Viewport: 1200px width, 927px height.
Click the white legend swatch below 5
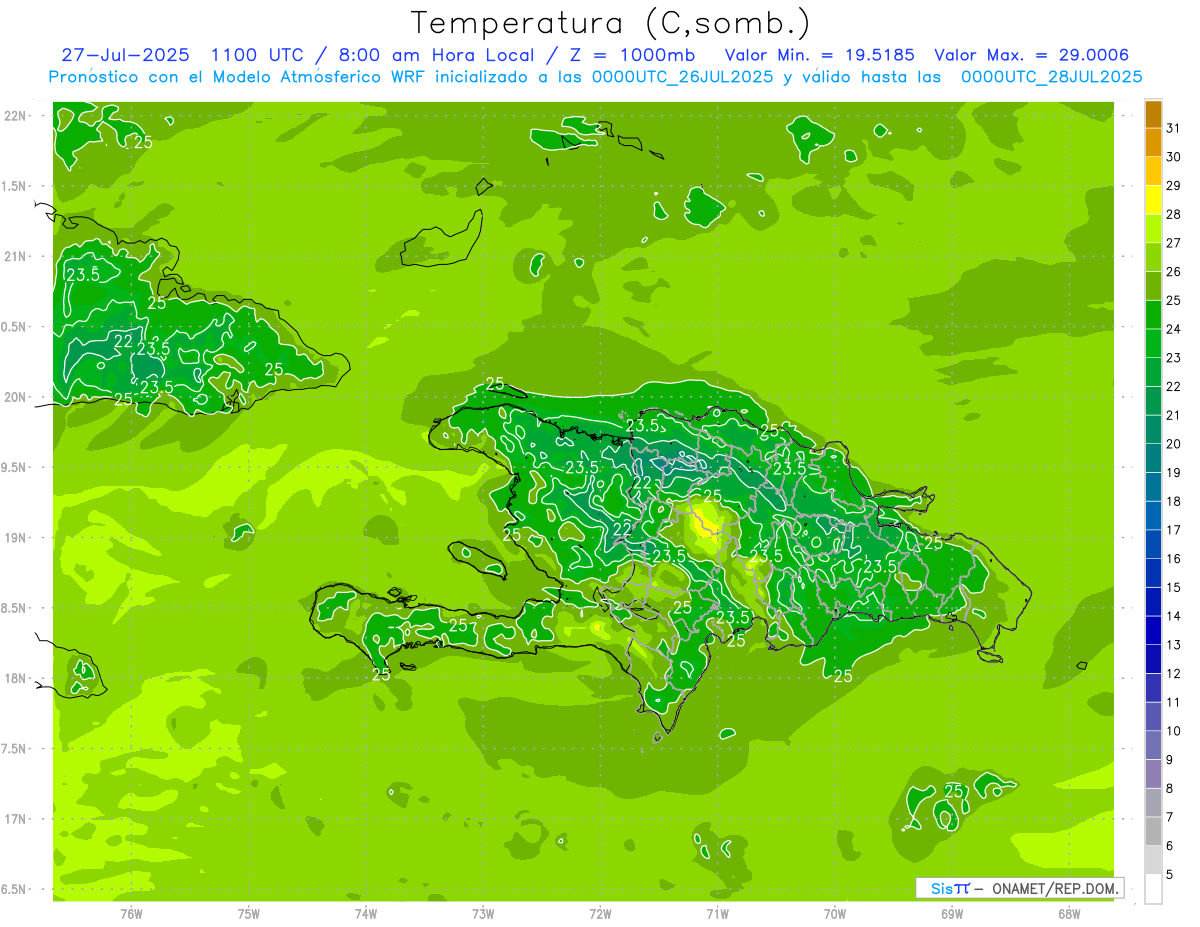[1153, 888]
